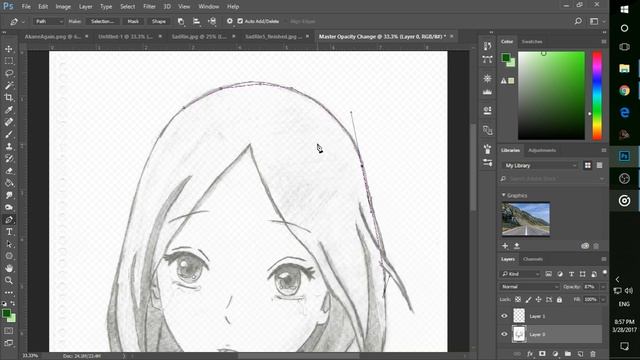640x360 pixels.
Task: Open the Kind filter dropdown
Action: [520, 274]
